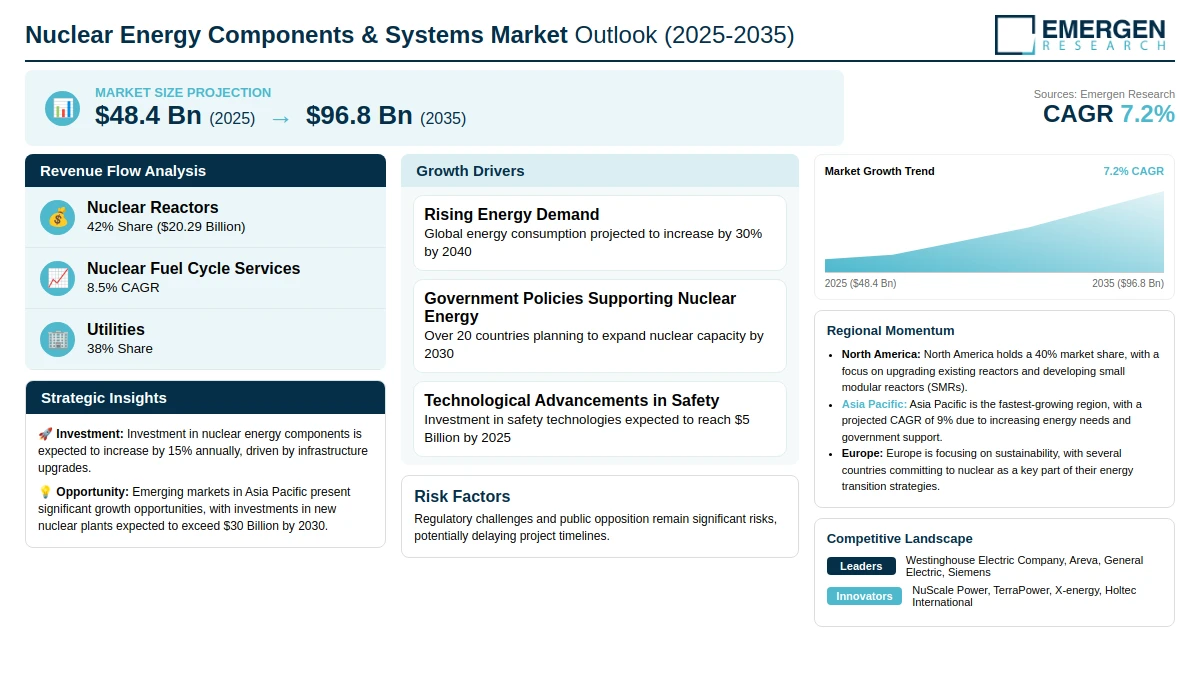Click the building icon next to Utilities

pyautogui.click(x=58, y=339)
